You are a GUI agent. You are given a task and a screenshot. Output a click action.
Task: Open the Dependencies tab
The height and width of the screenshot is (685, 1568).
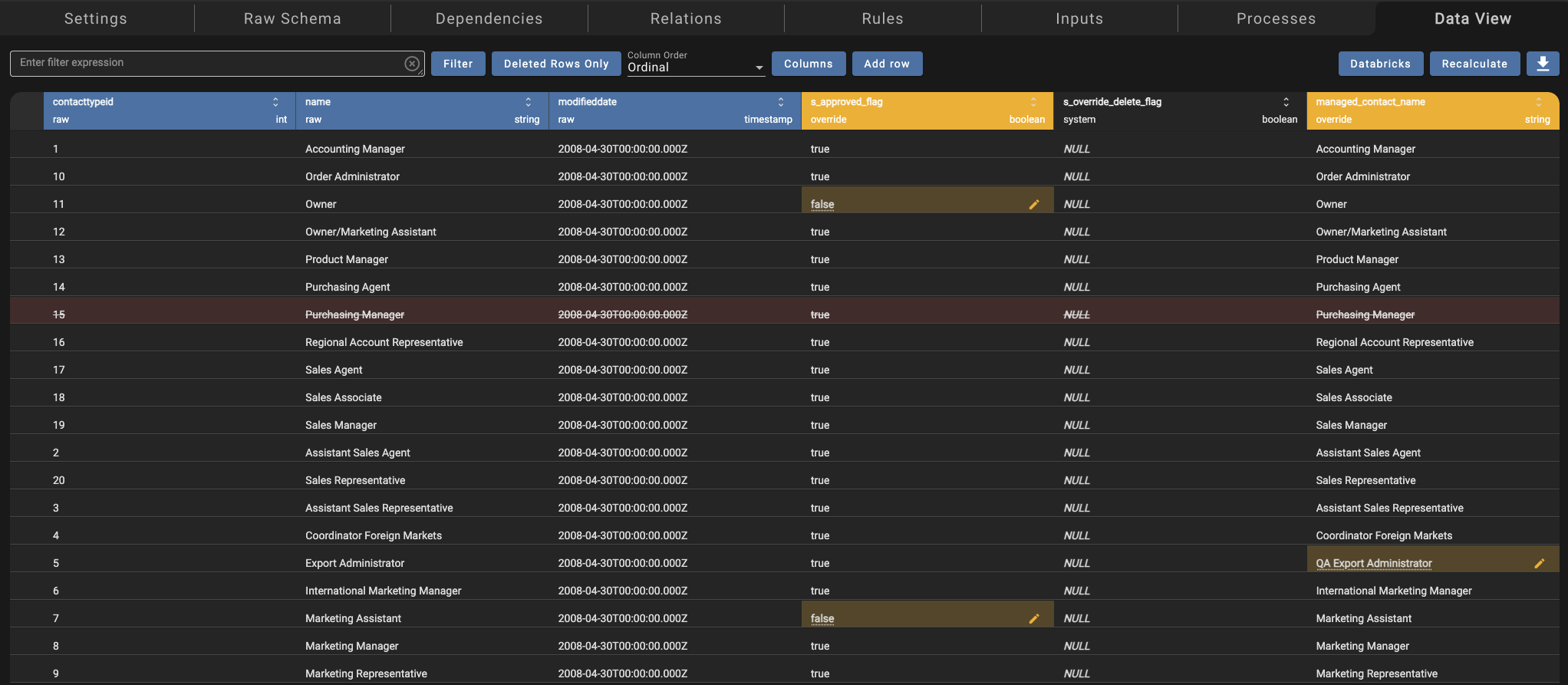point(489,18)
